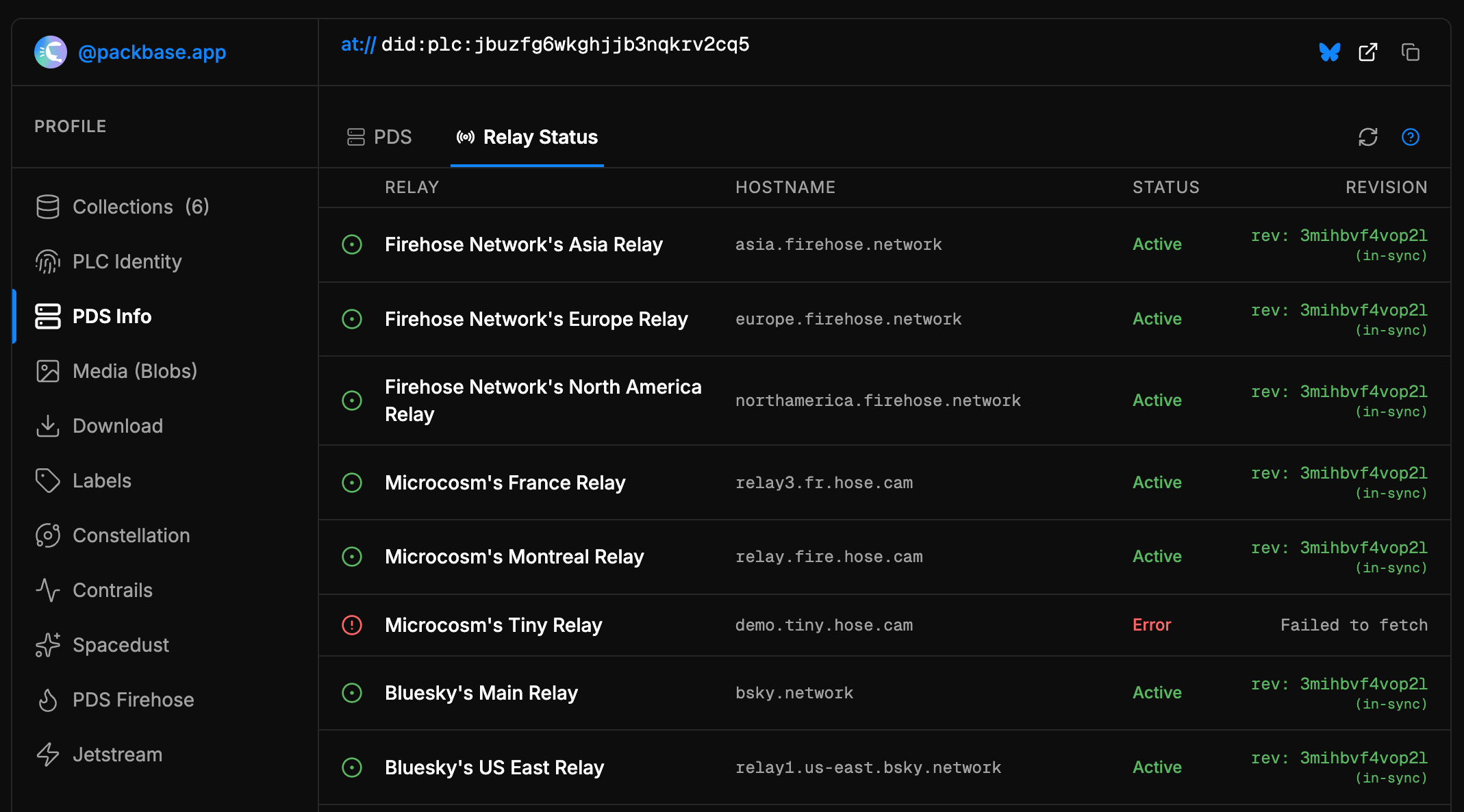Screen dimensions: 1464x812
Task: Click hostname bsky.network
Action: coord(794,693)
